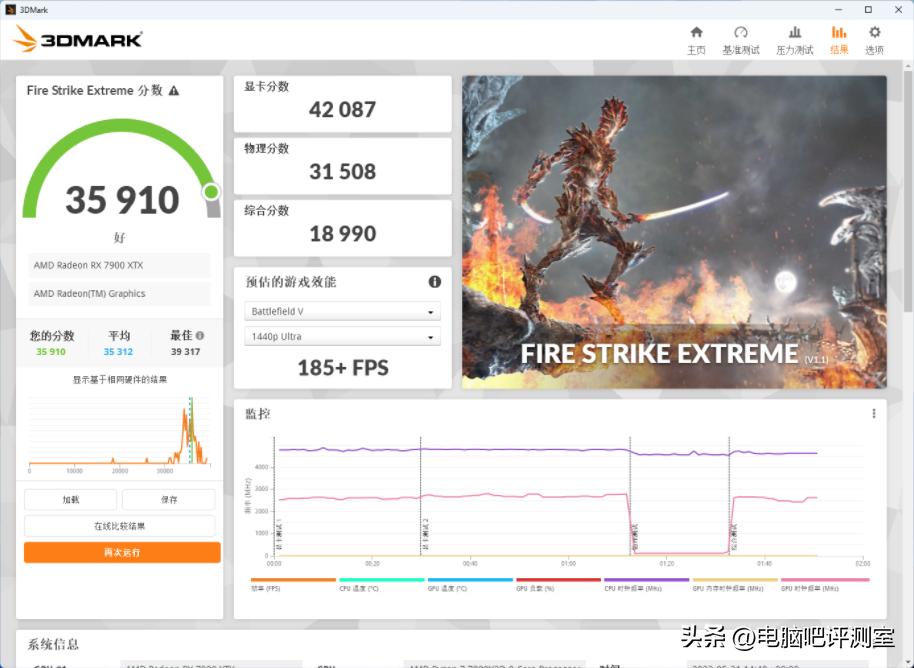914x668 pixels.
Task: Click the 您的分数 value 35 910
Action: click(x=51, y=352)
